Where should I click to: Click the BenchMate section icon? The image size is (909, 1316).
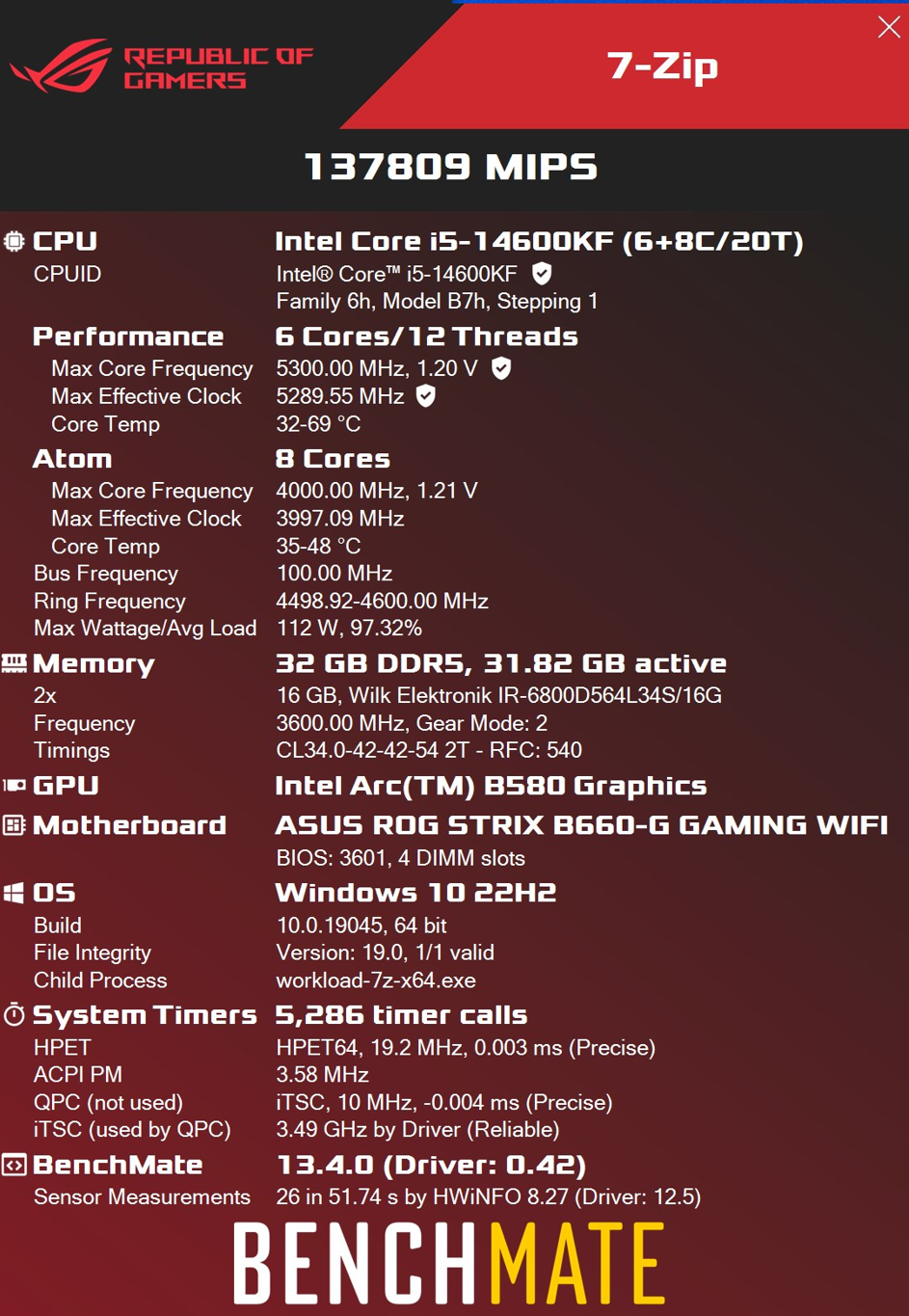tap(14, 1165)
